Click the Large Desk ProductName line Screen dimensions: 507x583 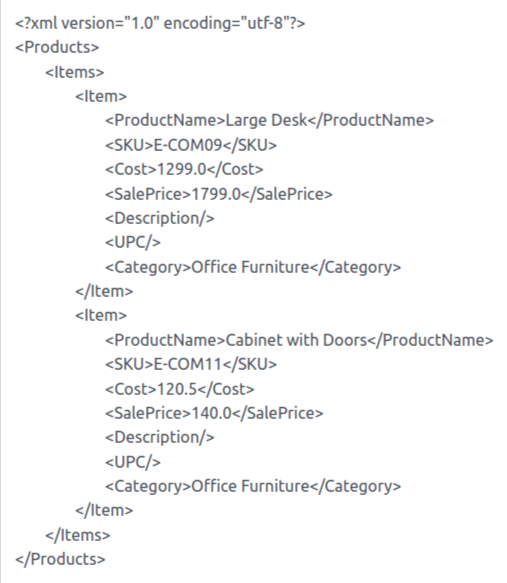point(269,120)
